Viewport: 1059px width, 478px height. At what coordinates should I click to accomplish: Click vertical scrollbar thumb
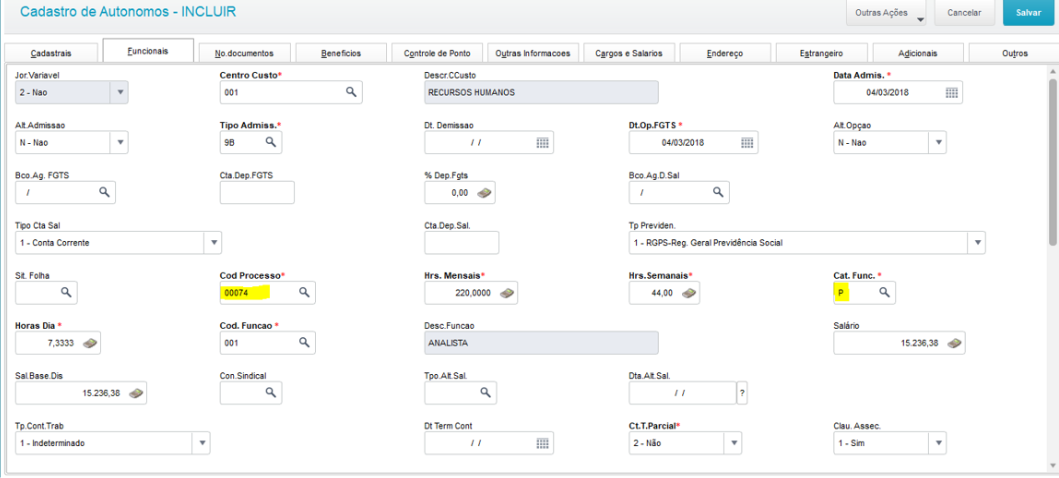pos(1053,161)
